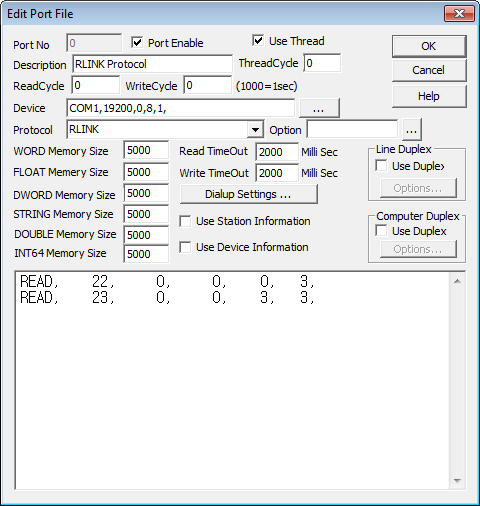
Task: Click scroll up arrow in text area
Action: [457, 281]
